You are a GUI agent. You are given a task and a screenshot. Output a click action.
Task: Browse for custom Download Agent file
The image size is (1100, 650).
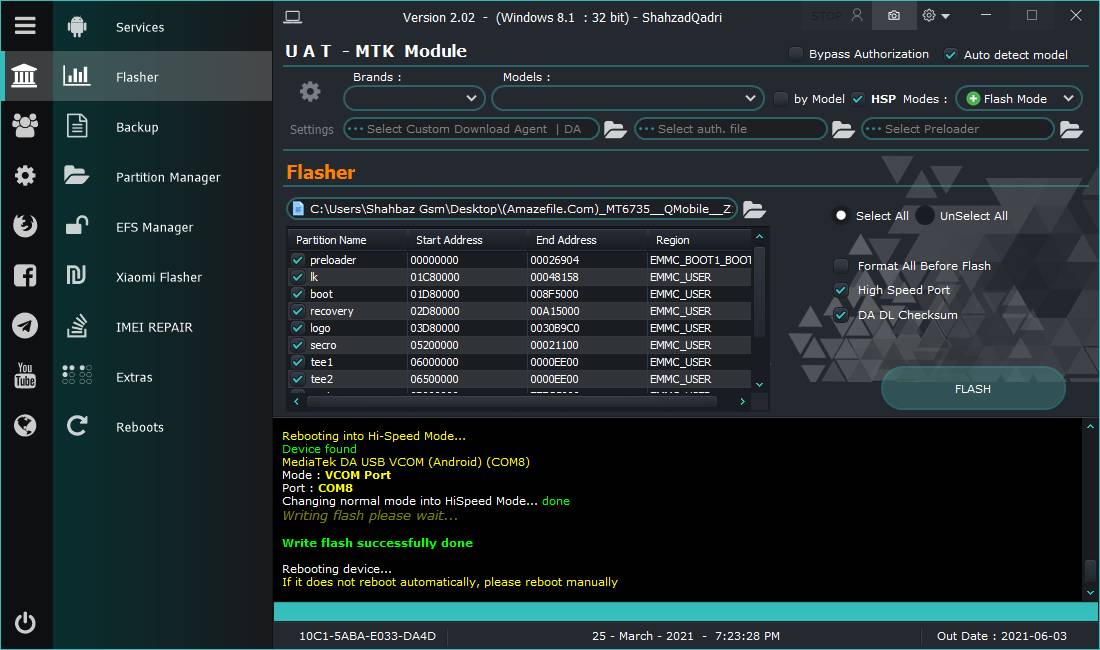click(x=615, y=129)
